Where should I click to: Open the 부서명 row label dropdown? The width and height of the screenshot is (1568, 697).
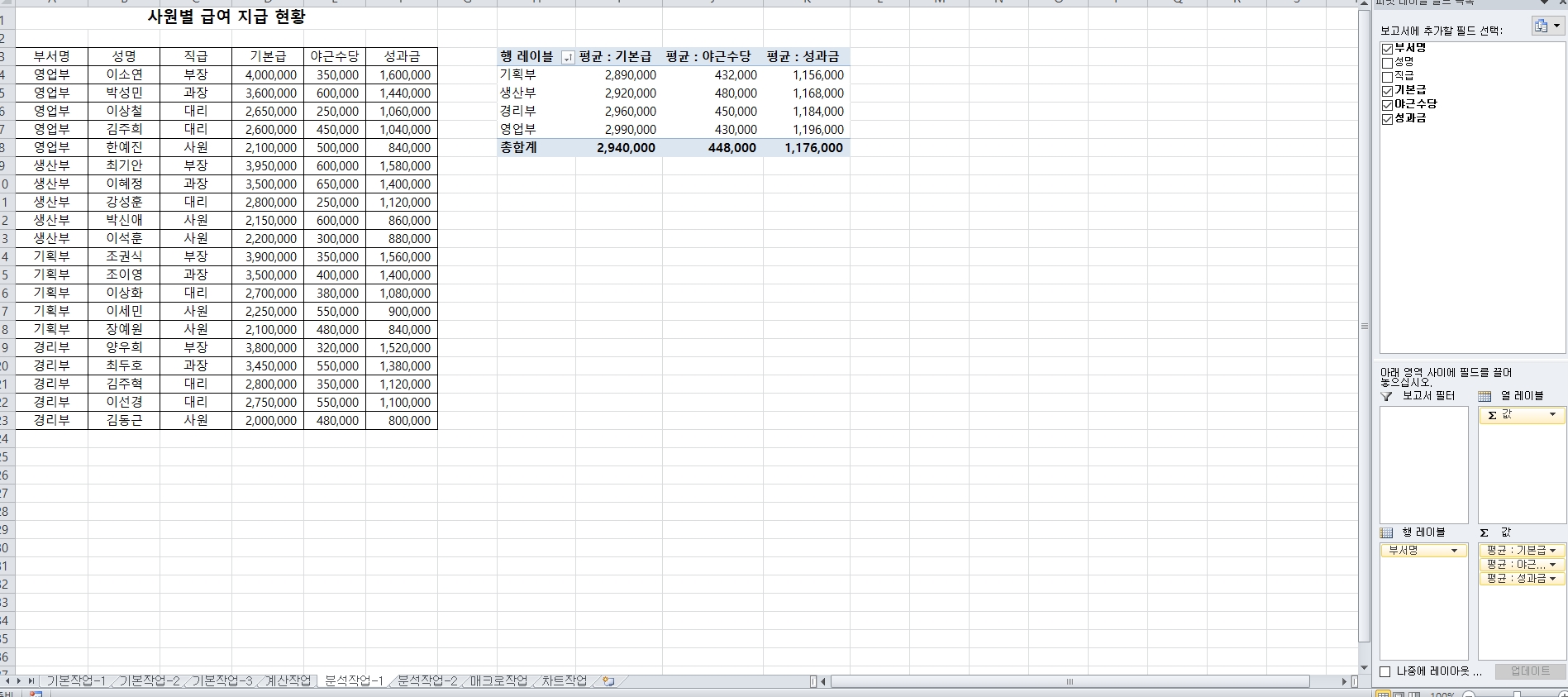1454,551
